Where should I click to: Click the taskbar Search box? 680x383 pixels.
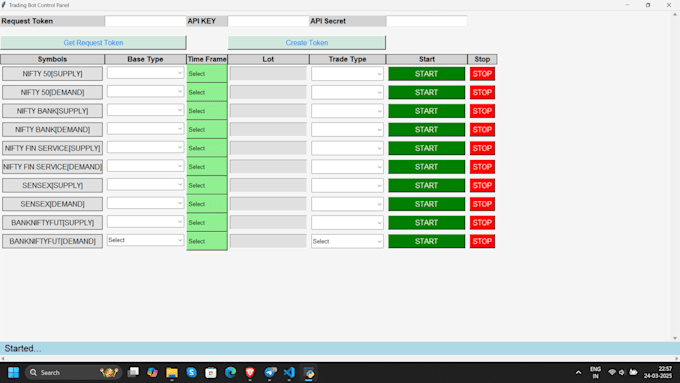coord(74,373)
